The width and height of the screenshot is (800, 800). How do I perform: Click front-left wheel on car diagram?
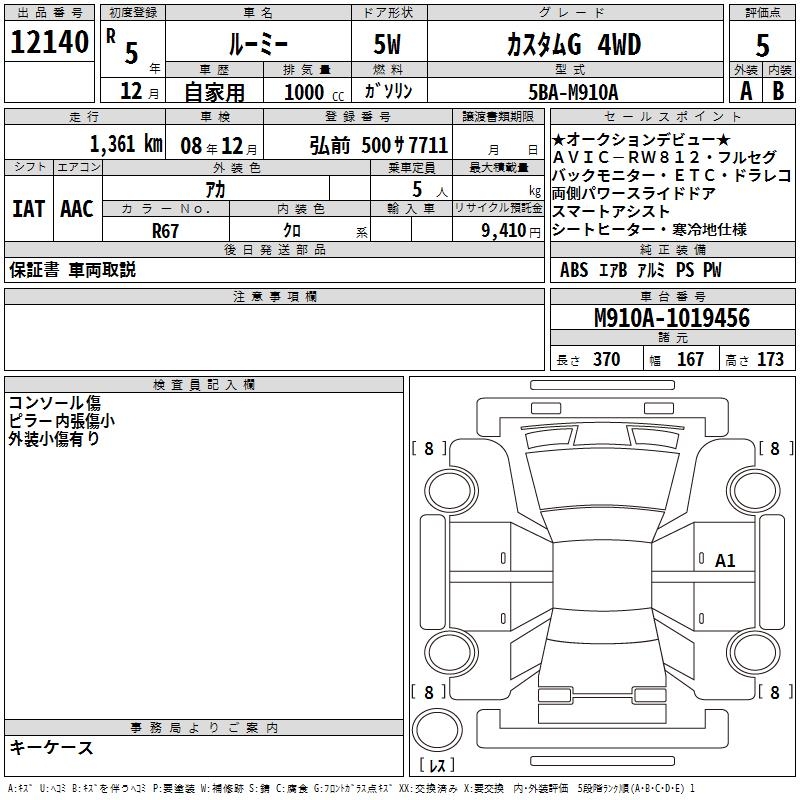point(451,491)
